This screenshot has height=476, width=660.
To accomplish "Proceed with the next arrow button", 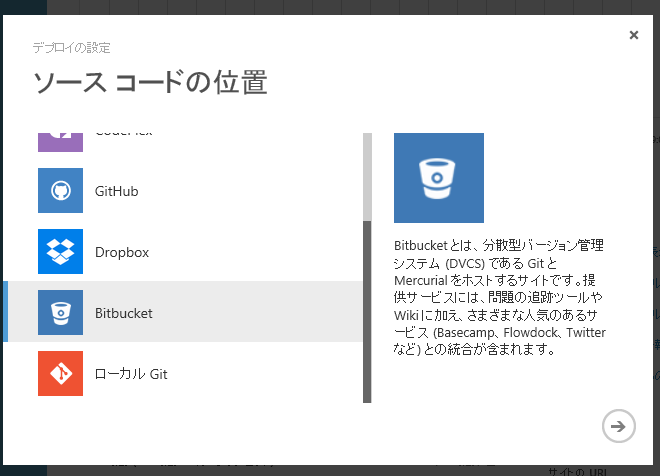I will pos(619,426).
